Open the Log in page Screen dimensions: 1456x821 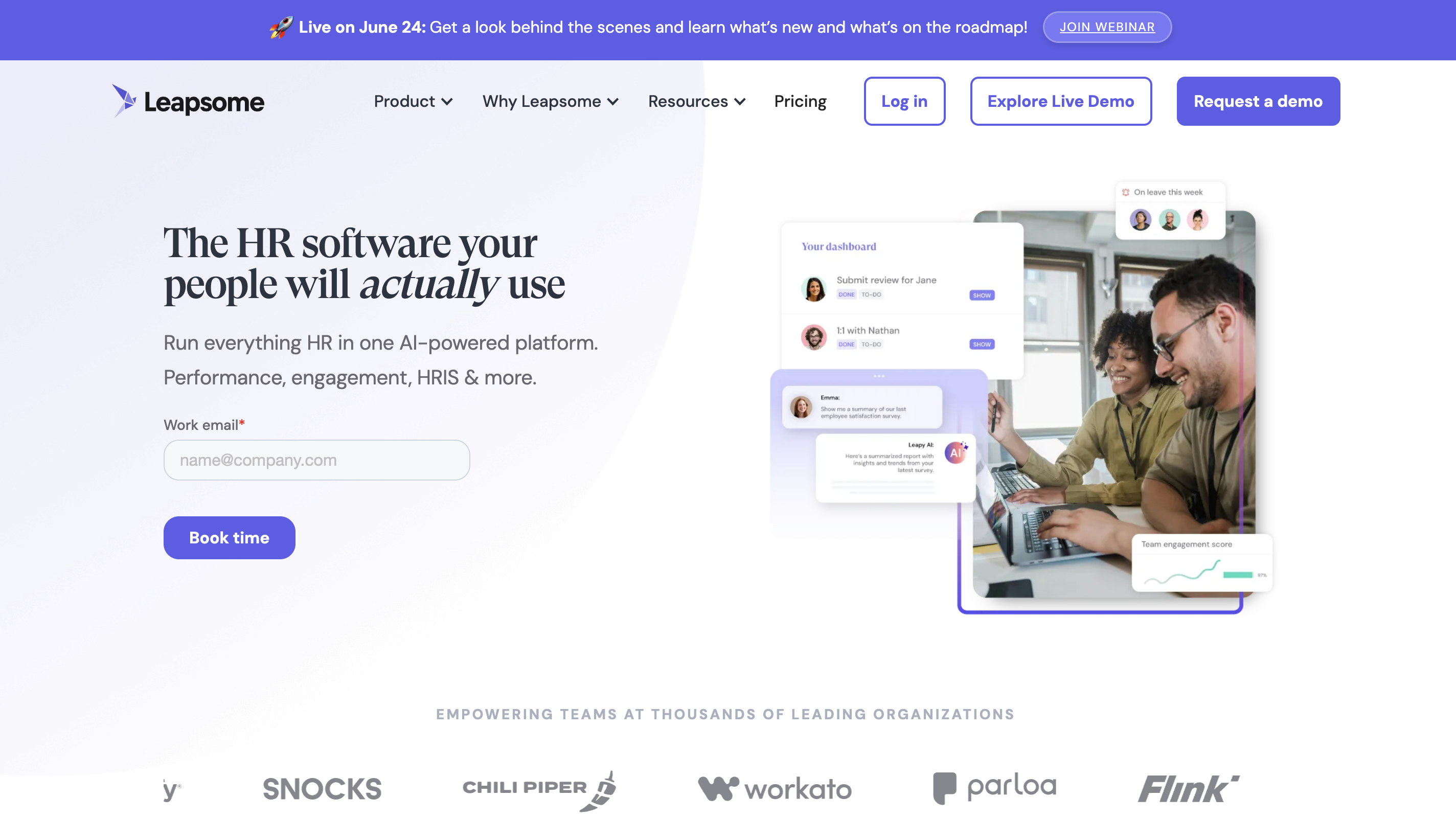pos(904,102)
